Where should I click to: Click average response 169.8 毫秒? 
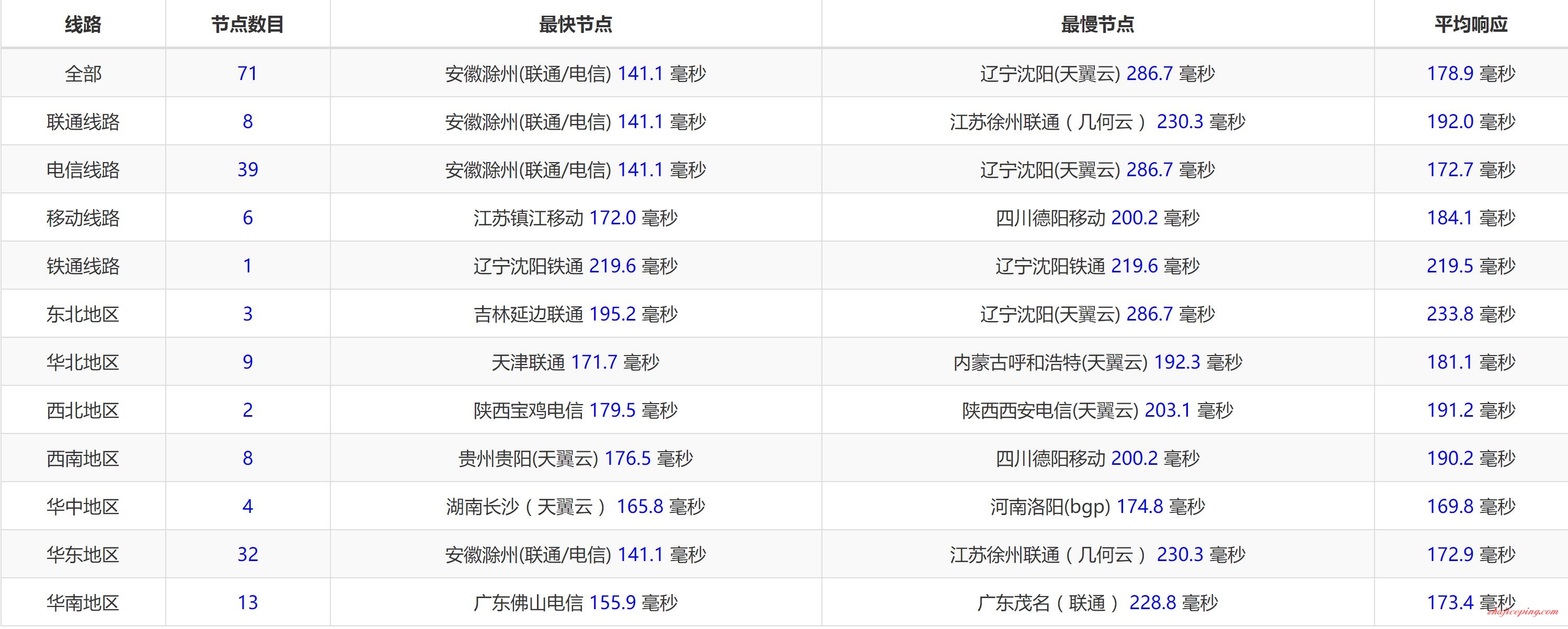[x=1471, y=507]
